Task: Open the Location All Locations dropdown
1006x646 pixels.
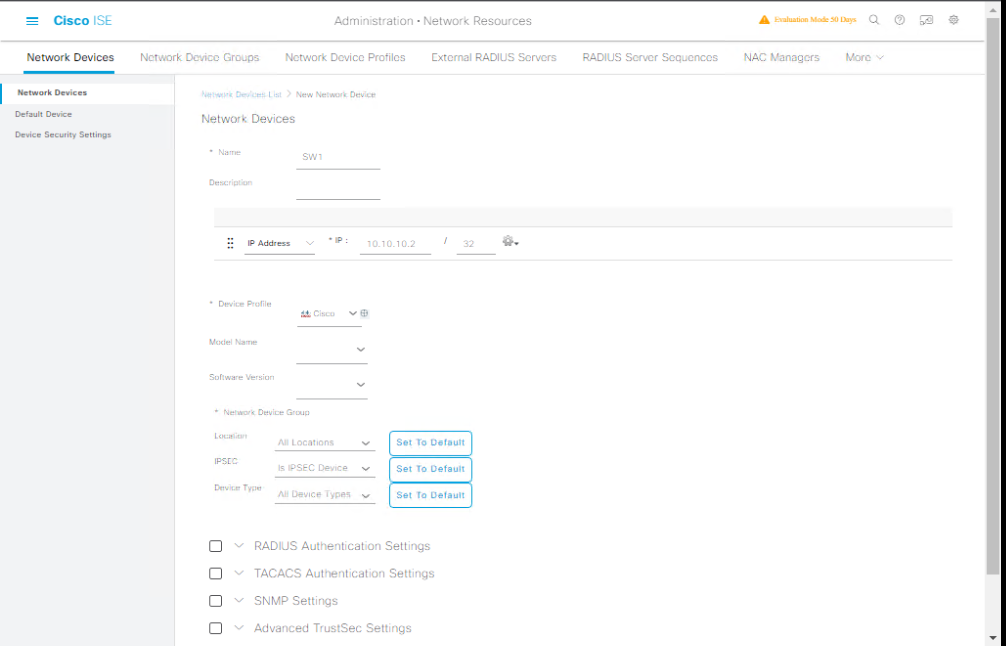Action: click(x=325, y=443)
